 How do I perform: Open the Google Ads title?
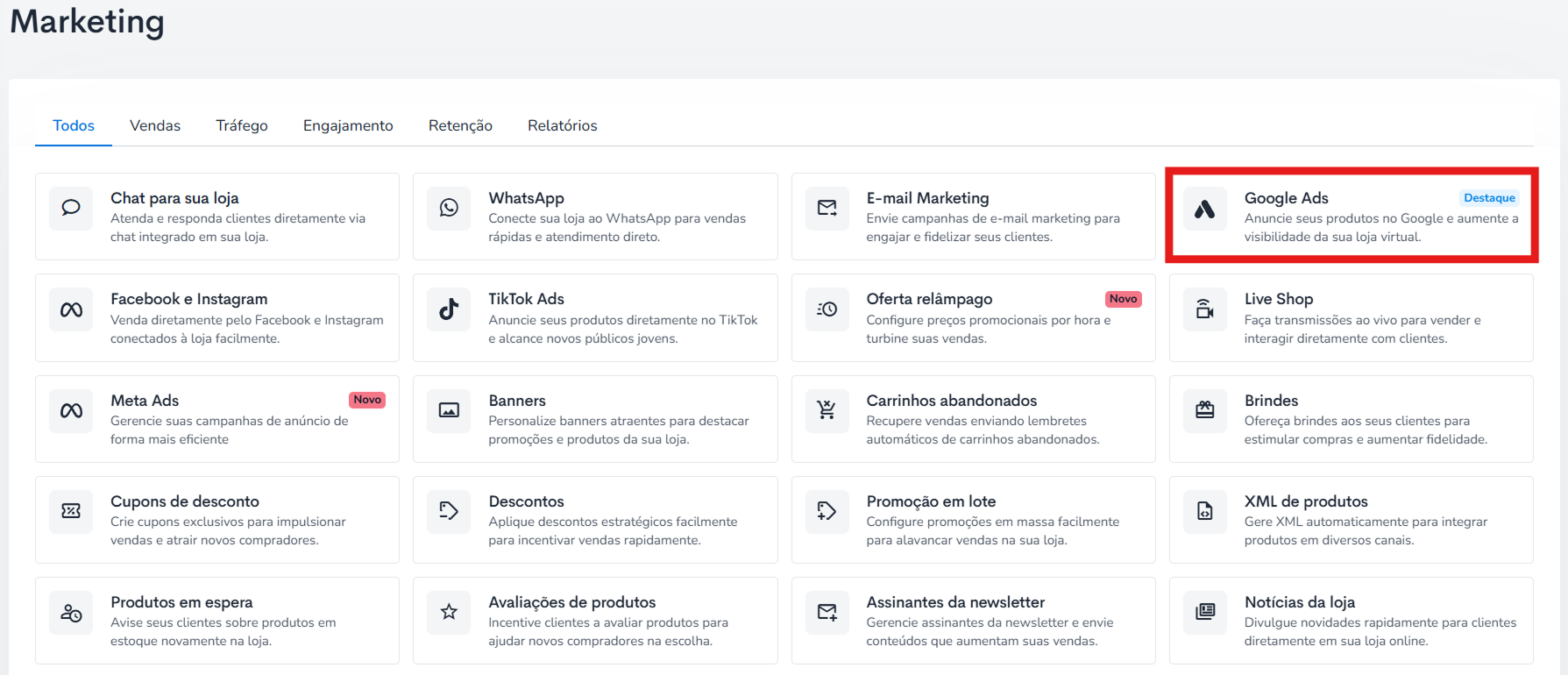[1287, 198]
